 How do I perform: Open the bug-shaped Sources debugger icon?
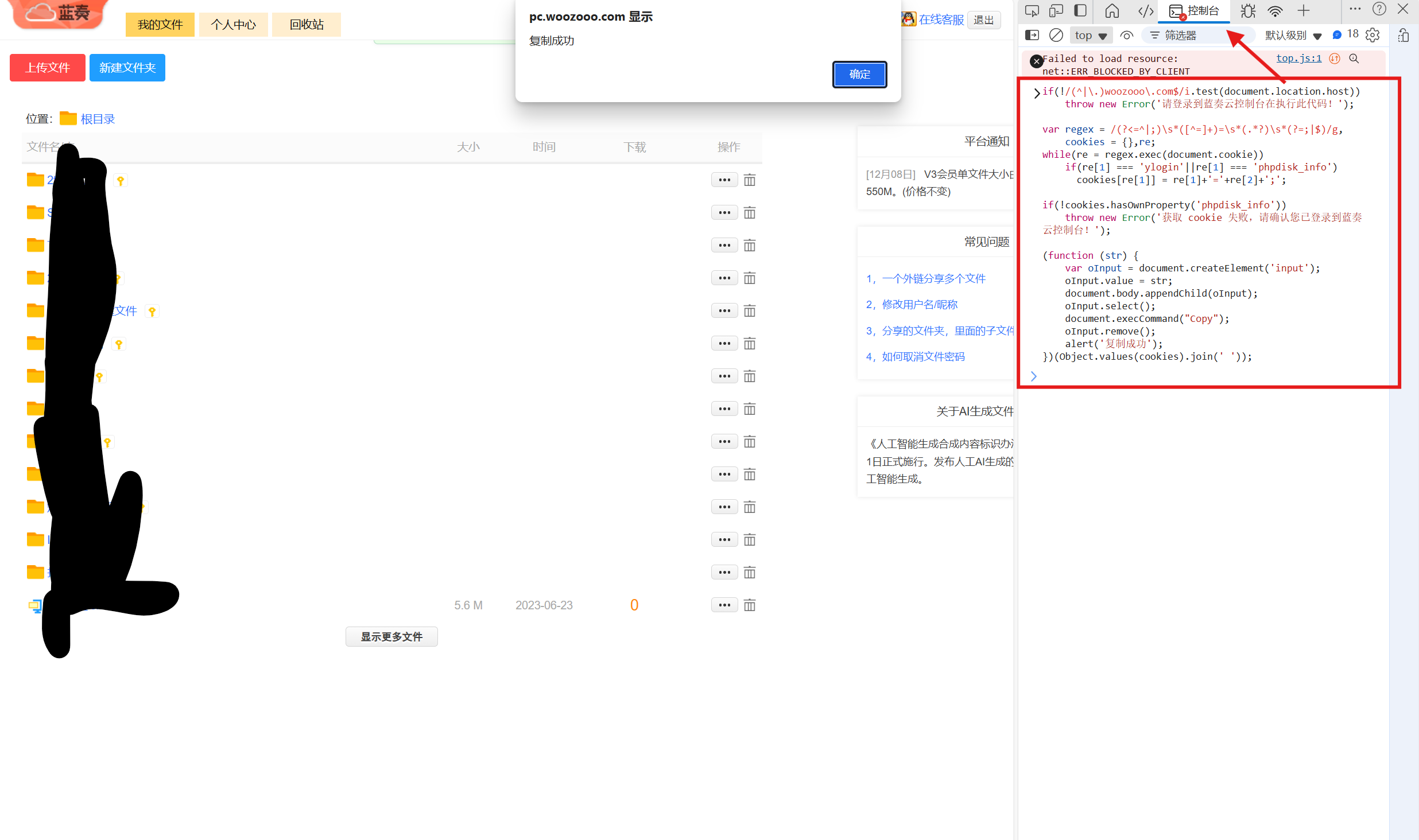coord(1248,11)
